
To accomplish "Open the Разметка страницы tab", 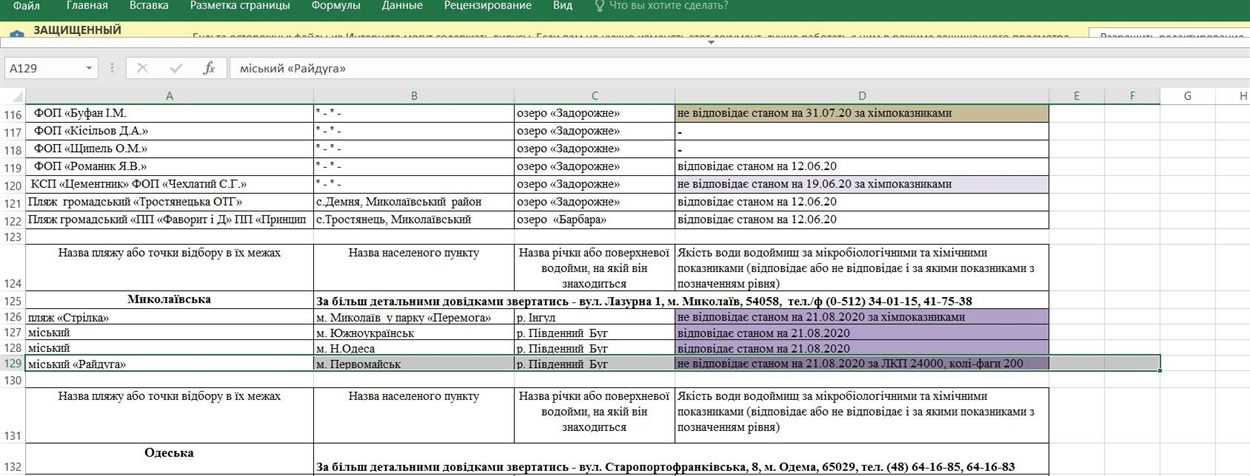I will (x=240, y=6).
